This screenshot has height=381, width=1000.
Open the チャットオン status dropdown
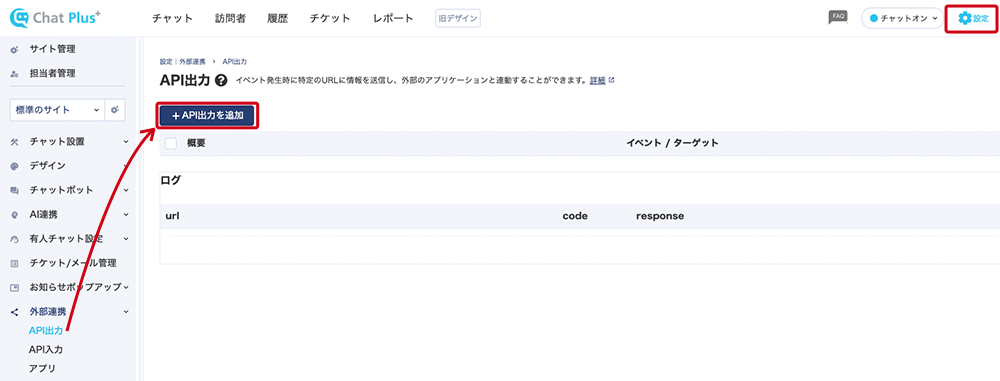click(902, 19)
